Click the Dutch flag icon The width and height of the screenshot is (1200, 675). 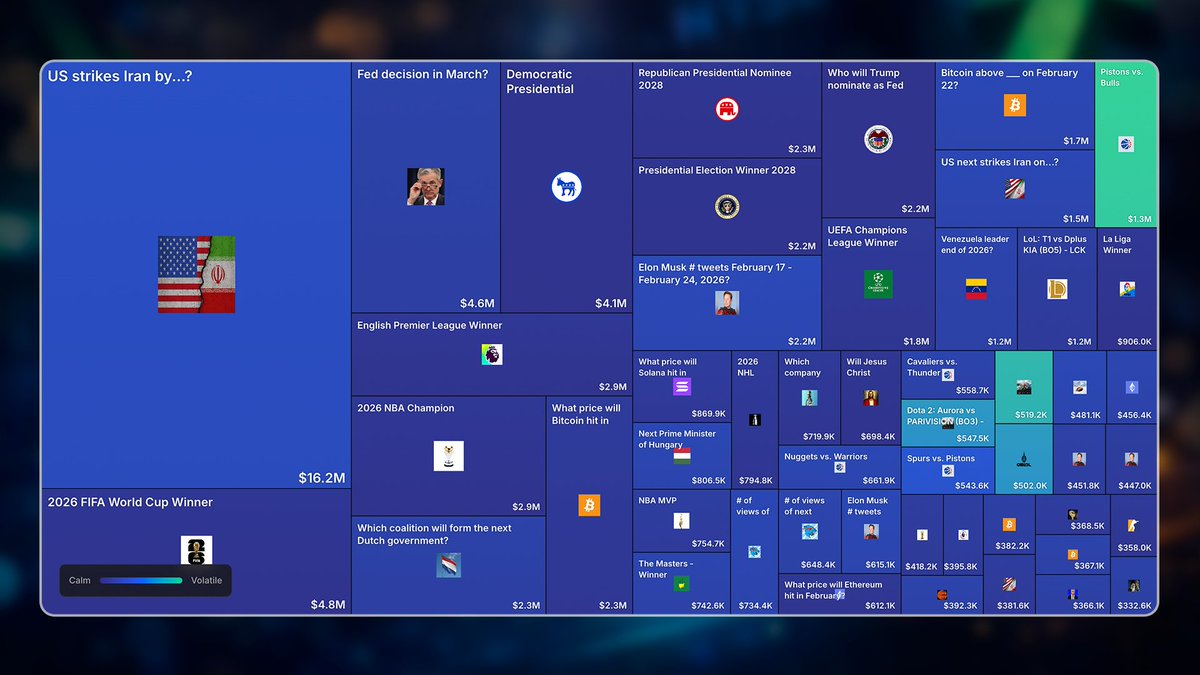click(x=448, y=565)
